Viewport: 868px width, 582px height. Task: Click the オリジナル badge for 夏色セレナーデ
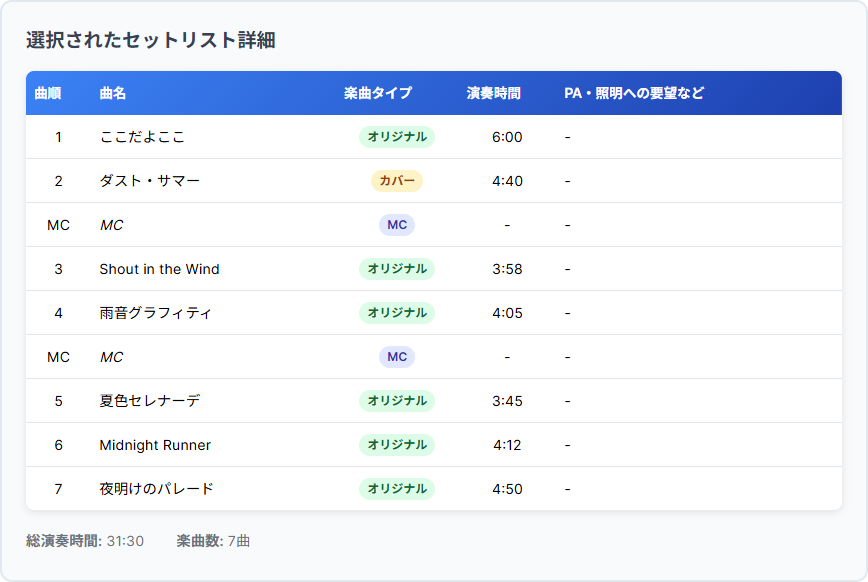point(396,401)
